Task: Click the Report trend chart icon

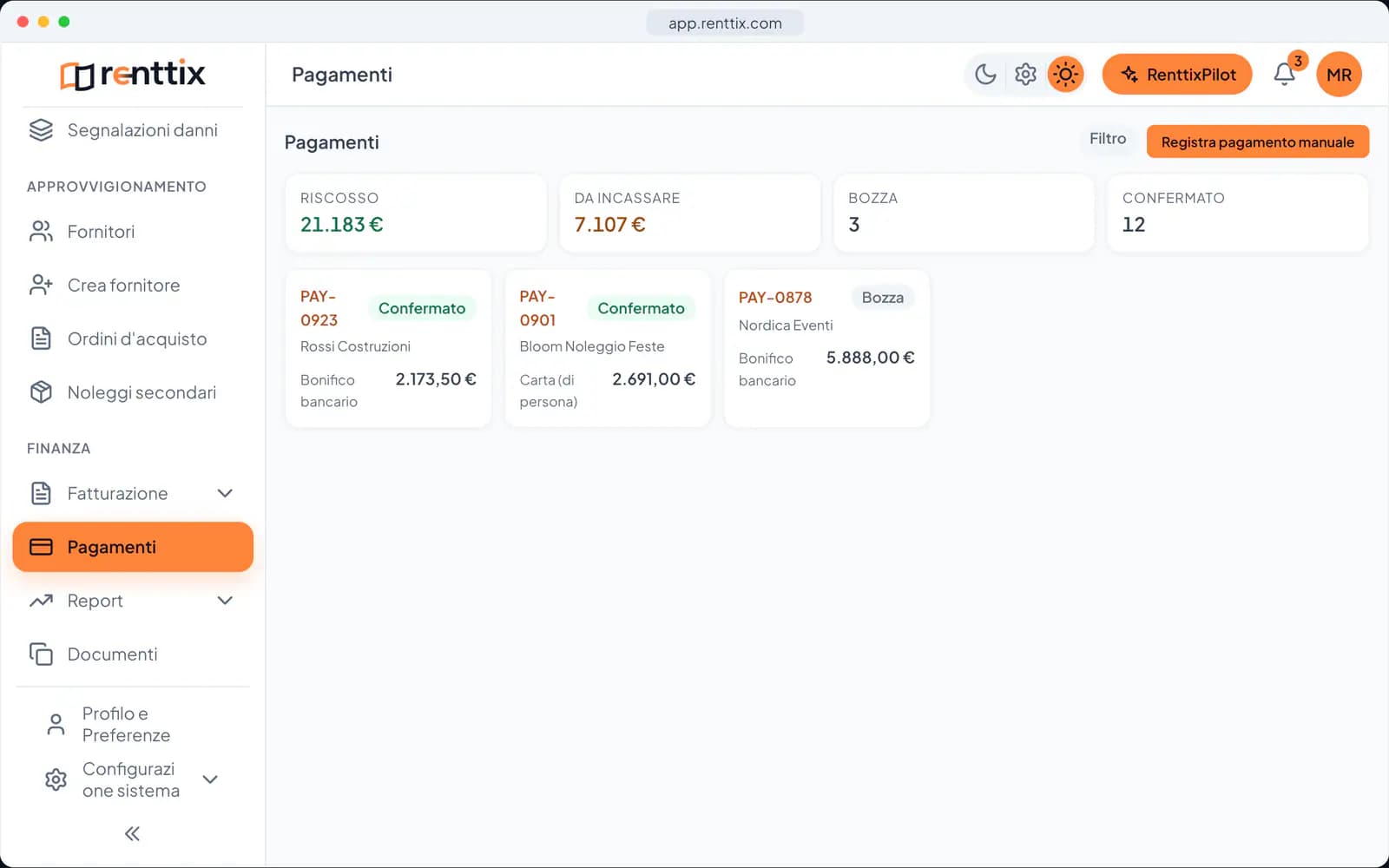Action: tap(41, 601)
